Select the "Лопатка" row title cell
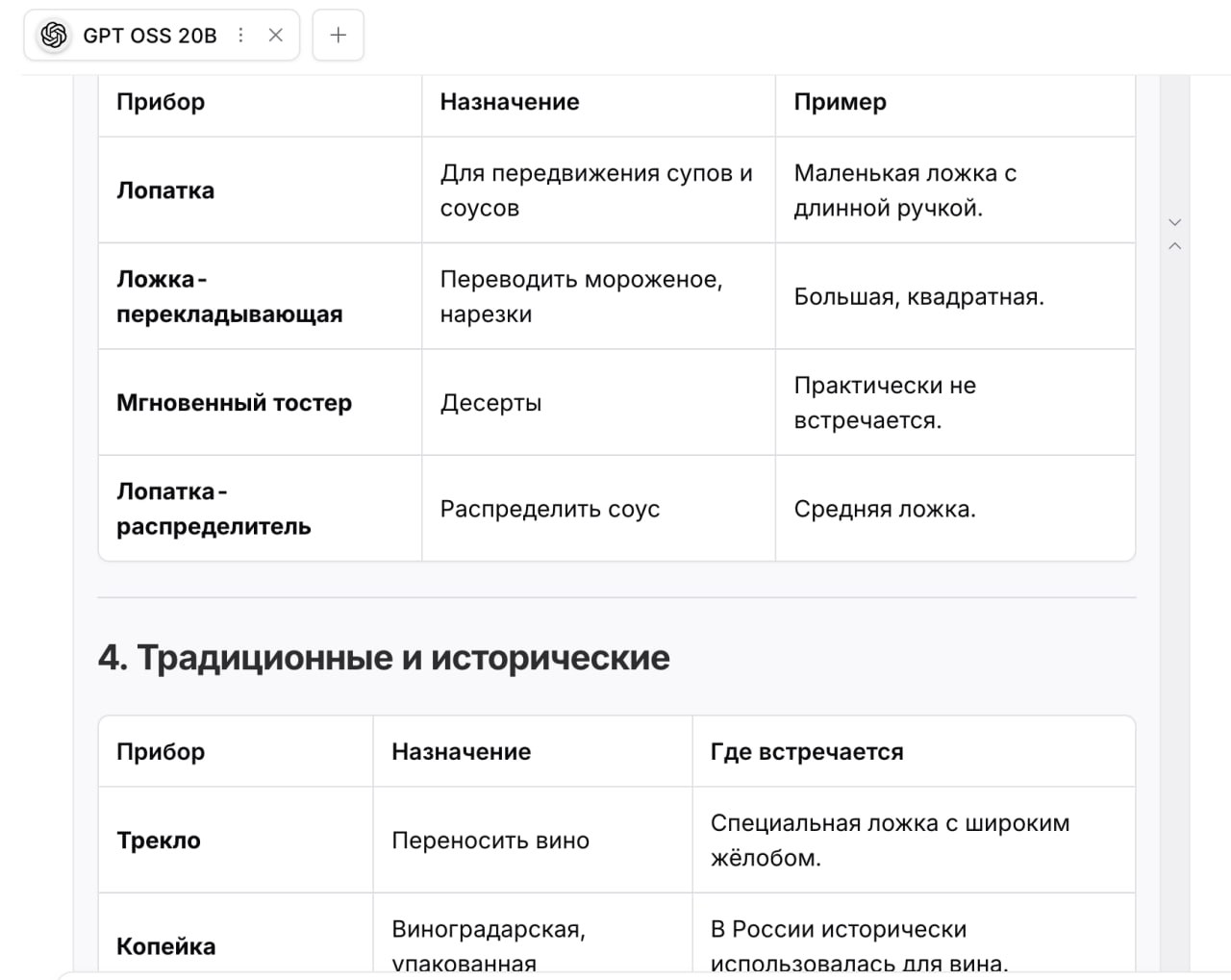The width and height of the screenshot is (1231, 980). [x=165, y=190]
